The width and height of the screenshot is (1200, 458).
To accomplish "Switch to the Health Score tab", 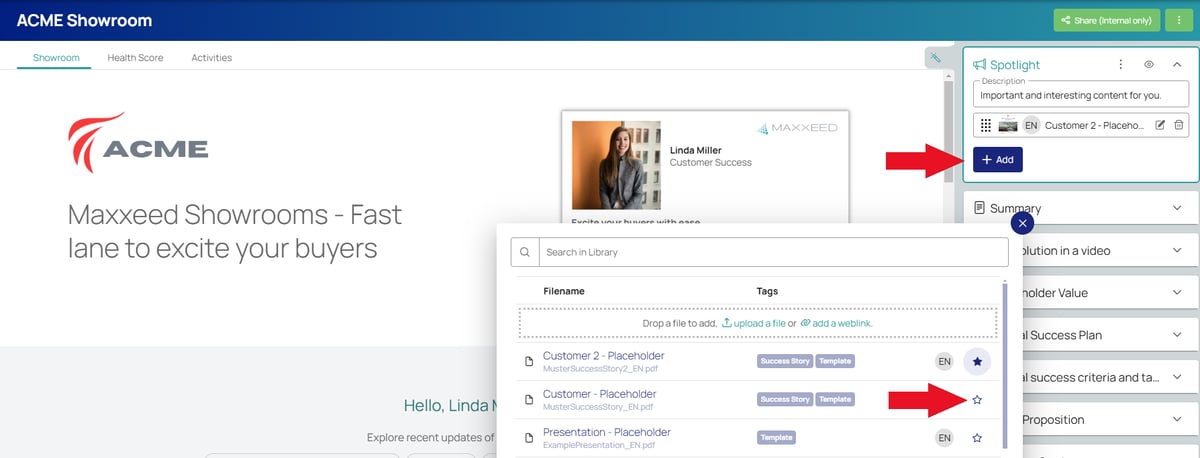I will pos(135,58).
